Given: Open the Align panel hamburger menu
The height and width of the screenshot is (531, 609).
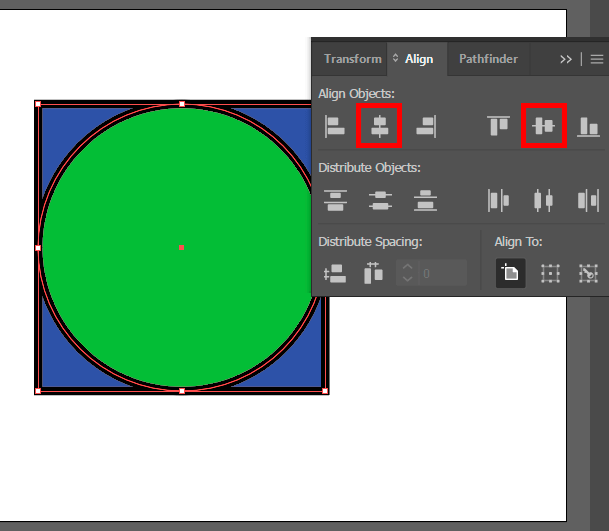Looking at the screenshot, I should 597,59.
